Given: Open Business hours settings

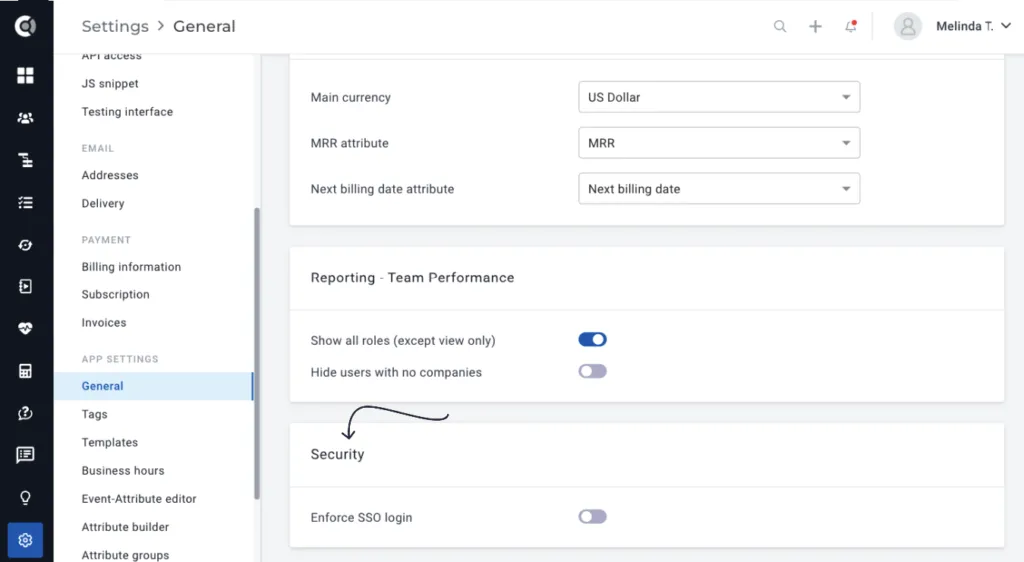Looking at the screenshot, I should click(x=123, y=470).
